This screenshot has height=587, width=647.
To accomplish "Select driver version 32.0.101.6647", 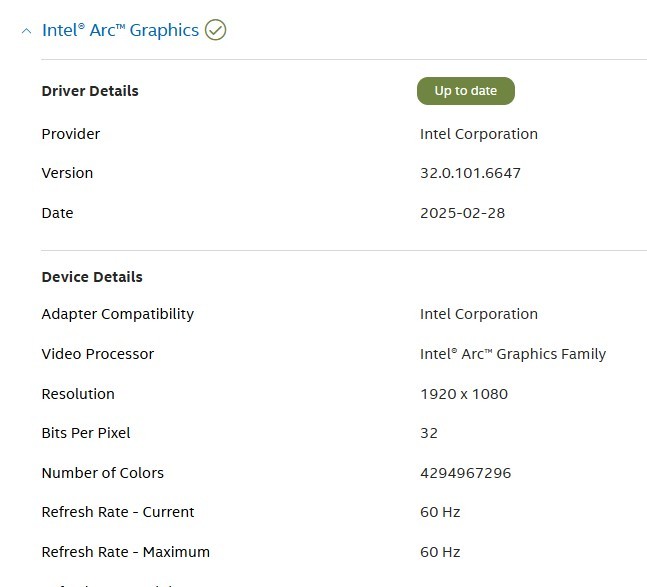I will pos(470,173).
